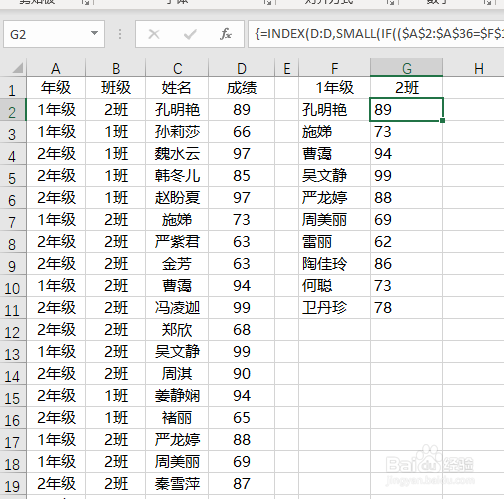Image resolution: width=504 pixels, height=499 pixels.
Task: Select row 1 header
Action: 13,89
